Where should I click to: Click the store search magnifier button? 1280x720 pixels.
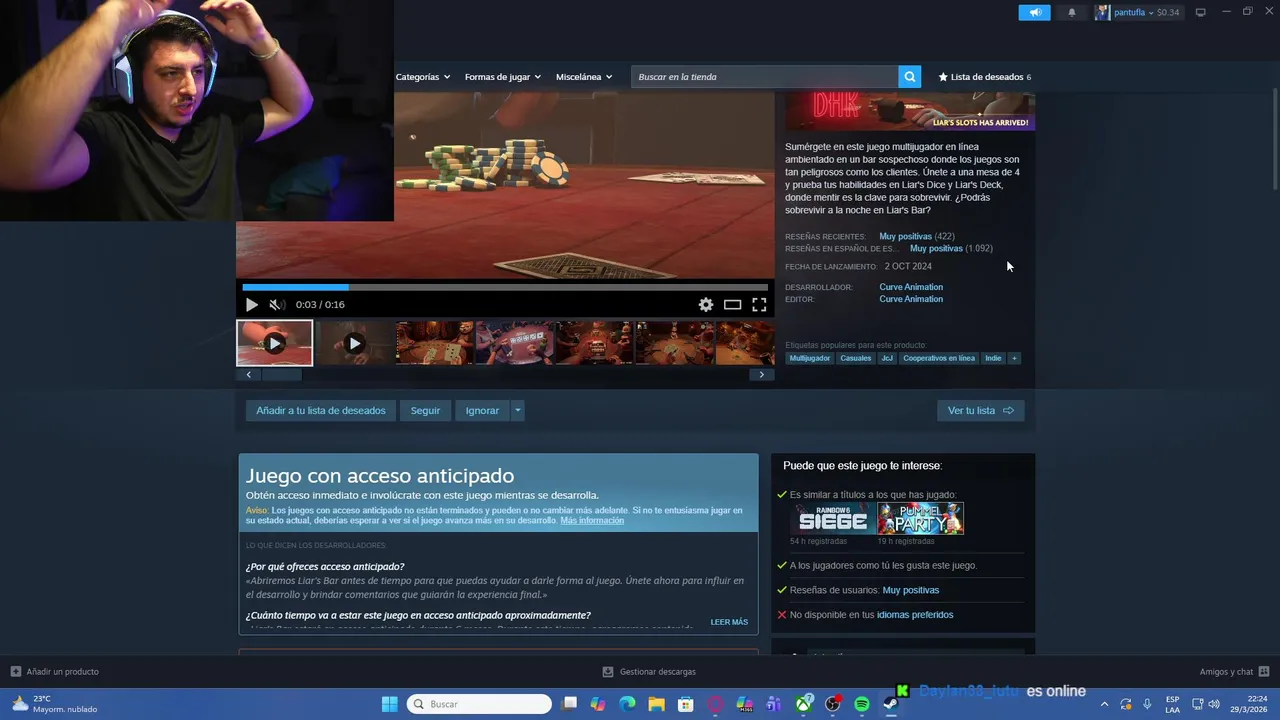point(909,77)
